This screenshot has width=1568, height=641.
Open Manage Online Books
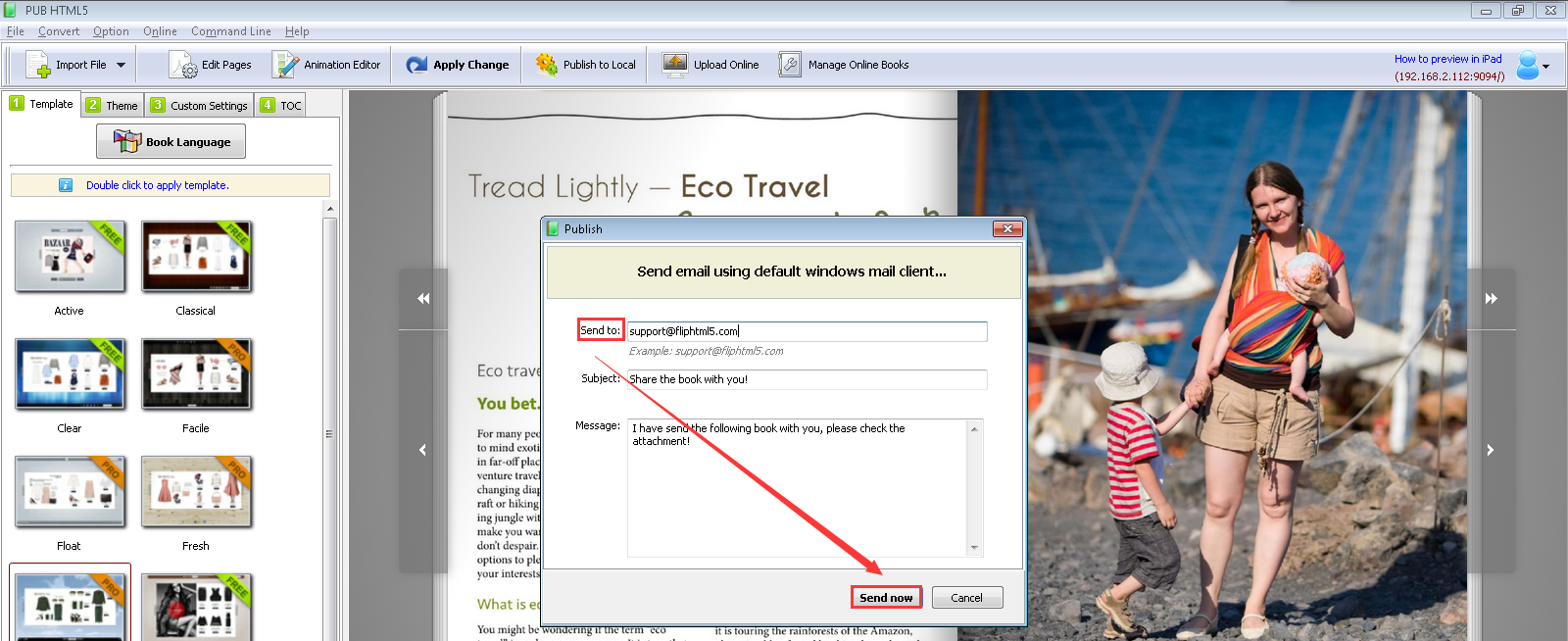pos(844,65)
